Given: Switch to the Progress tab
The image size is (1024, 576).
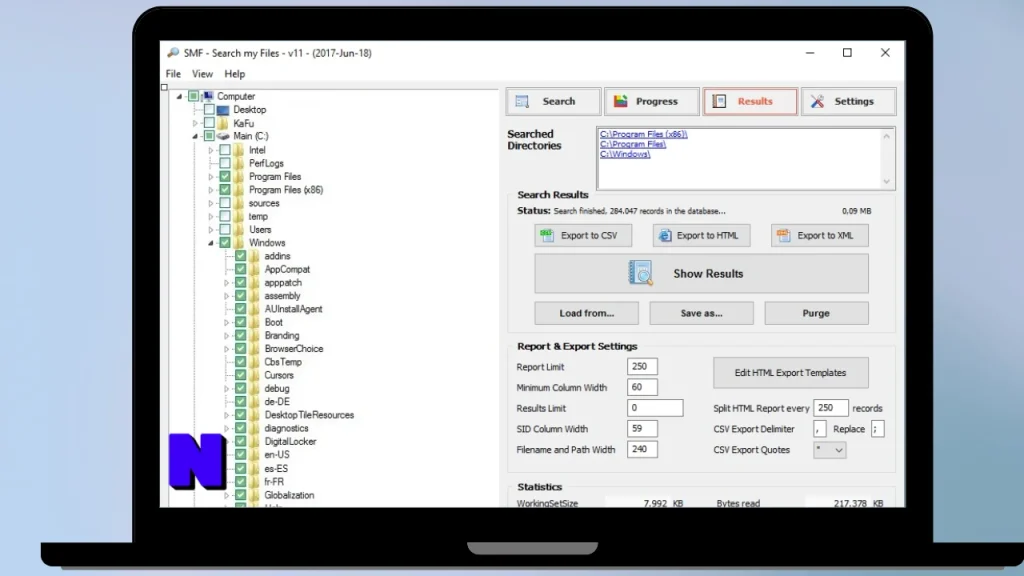Looking at the screenshot, I should pos(651,101).
